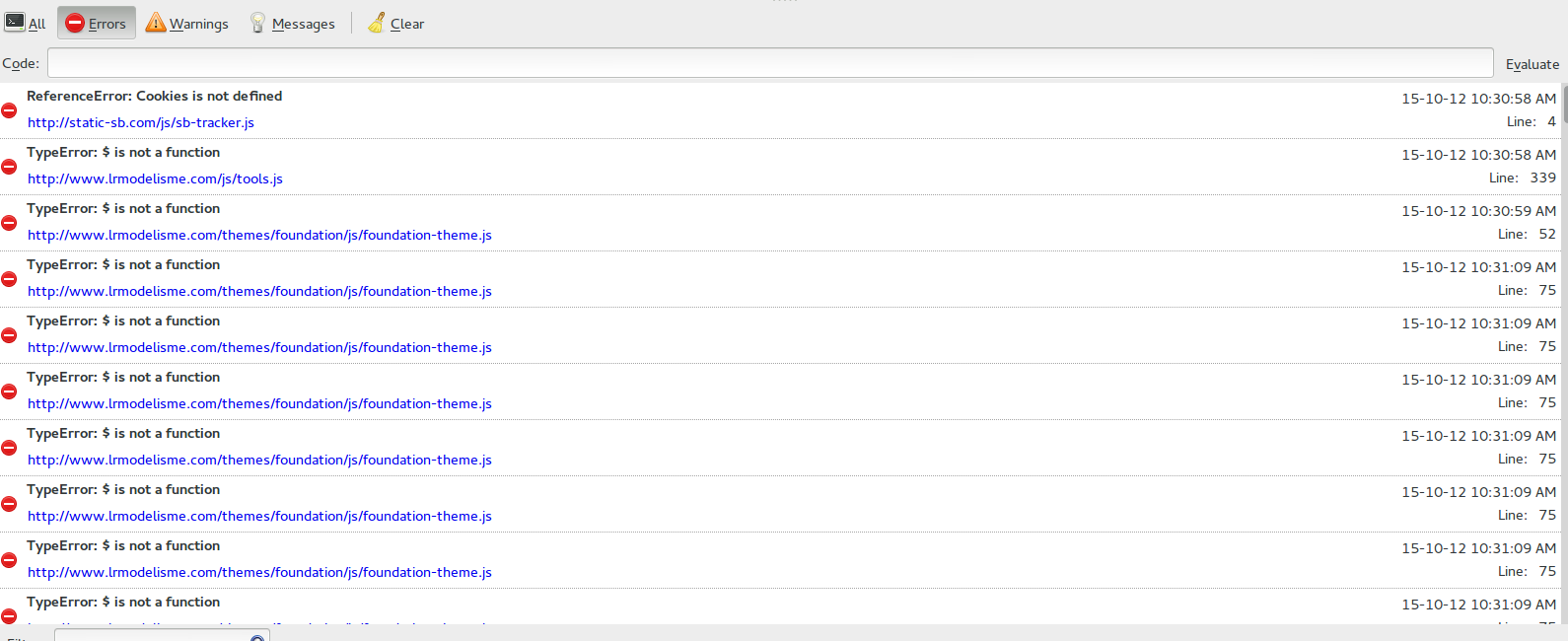Click red error icon beside ReferenceError entry

[x=9, y=110]
